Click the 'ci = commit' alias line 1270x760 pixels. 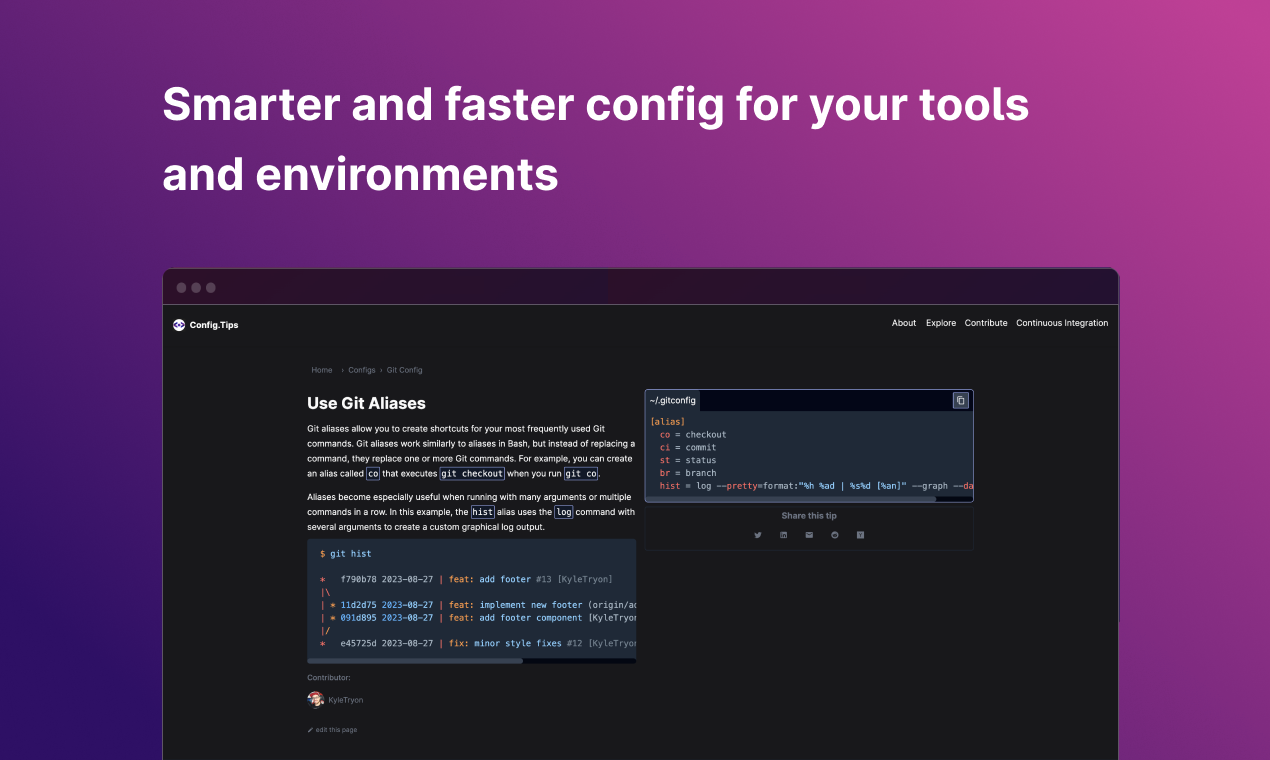pyautogui.click(x=688, y=447)
